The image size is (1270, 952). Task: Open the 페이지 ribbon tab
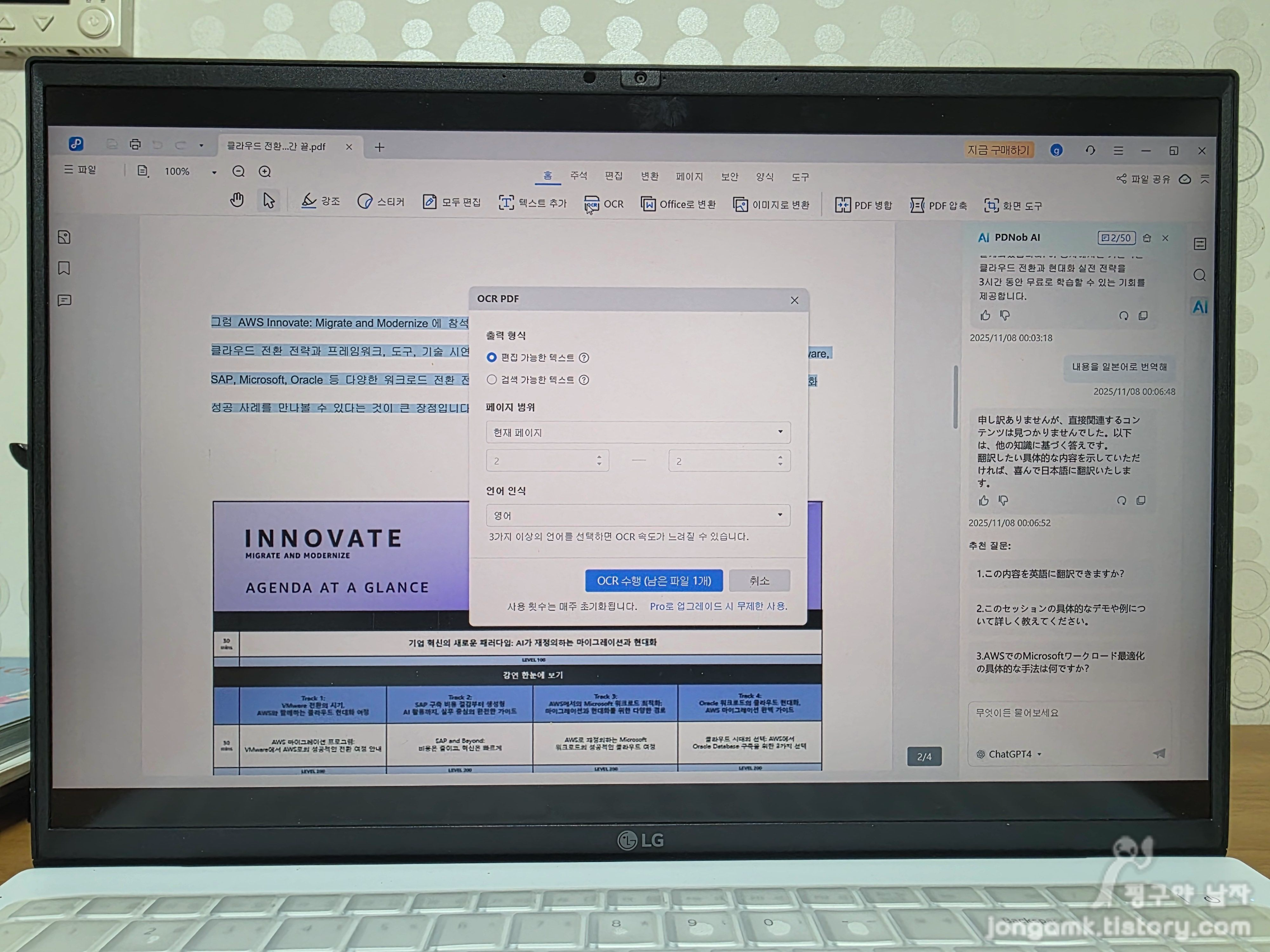coord(690,177)
